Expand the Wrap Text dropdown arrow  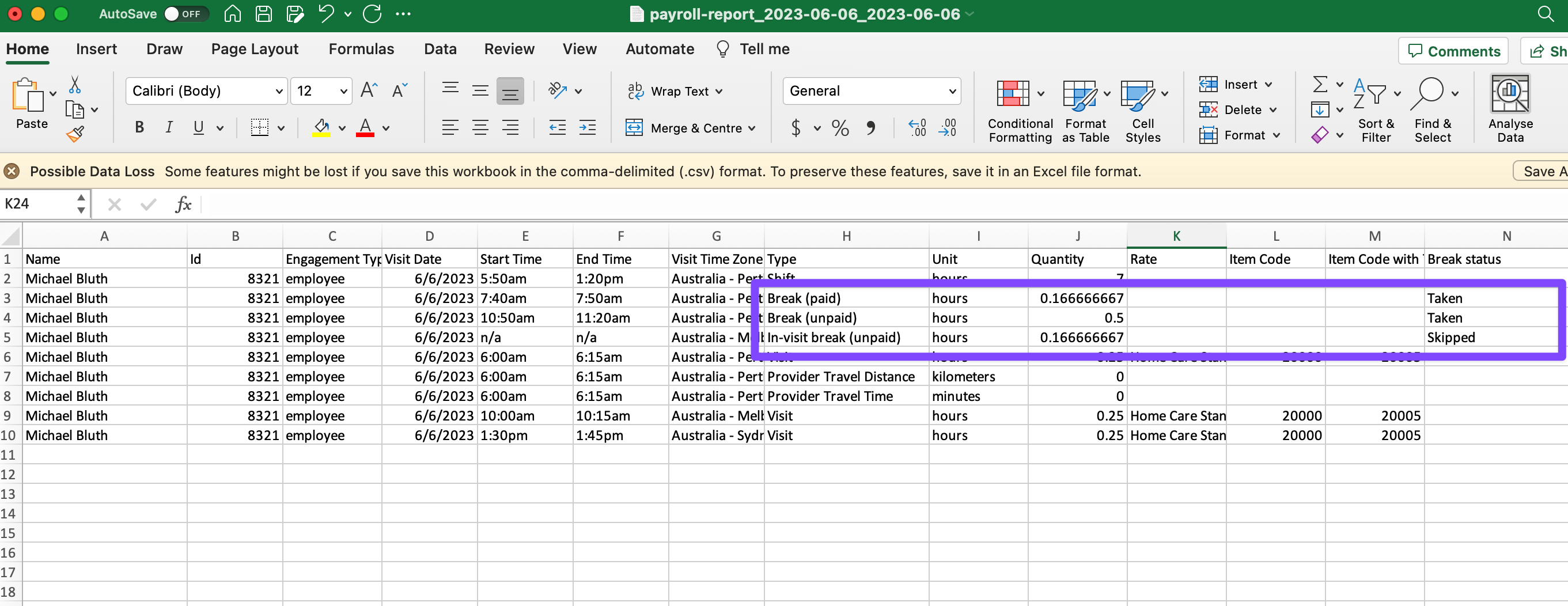719,91
